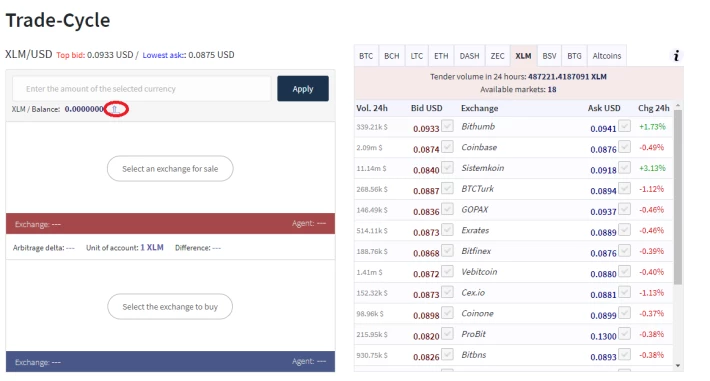Tick Cex.io bid checkbox at 0.0873

tap(447, 292)
